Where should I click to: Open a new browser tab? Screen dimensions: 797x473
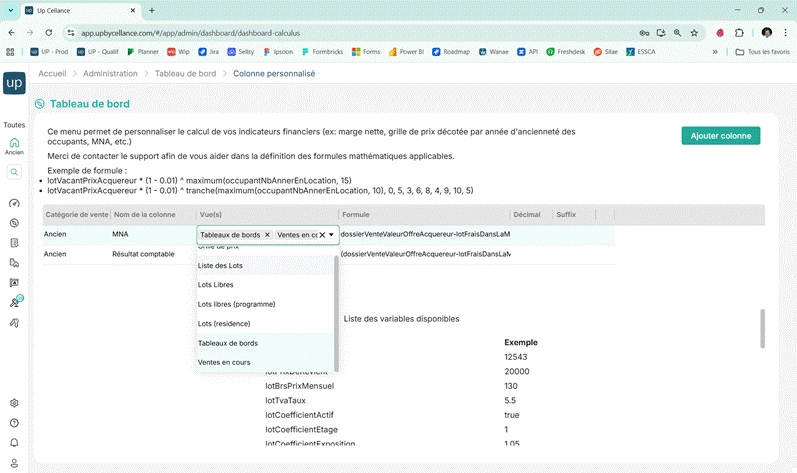152,10
